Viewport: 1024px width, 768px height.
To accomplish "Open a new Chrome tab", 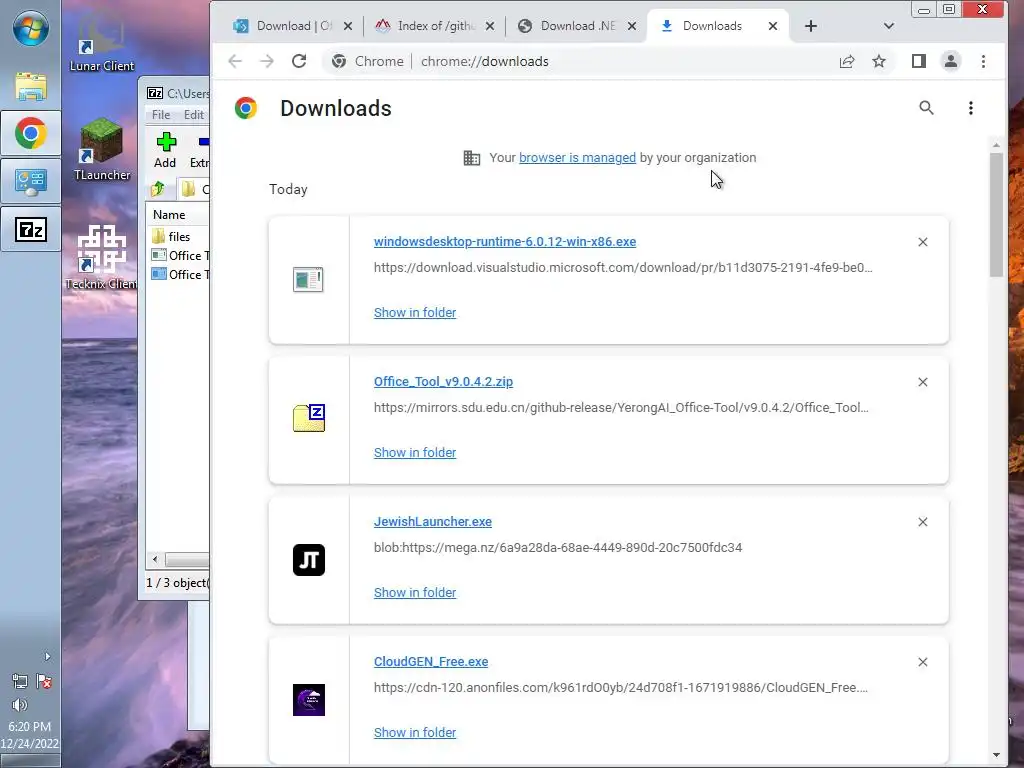I will point(810,26).
